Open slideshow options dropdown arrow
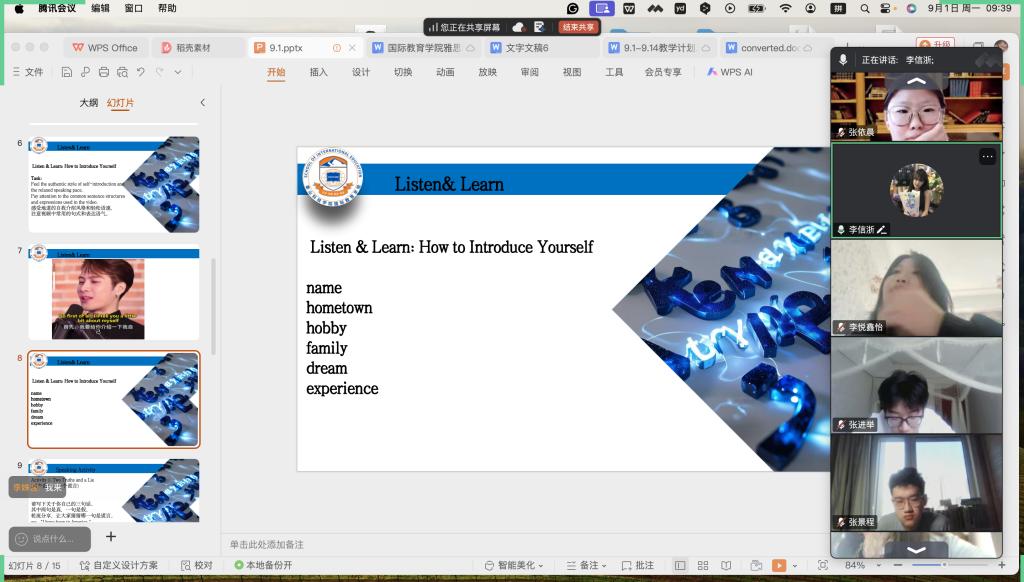This screenshot has width=1024, height=582. click(x=795, y=566)
